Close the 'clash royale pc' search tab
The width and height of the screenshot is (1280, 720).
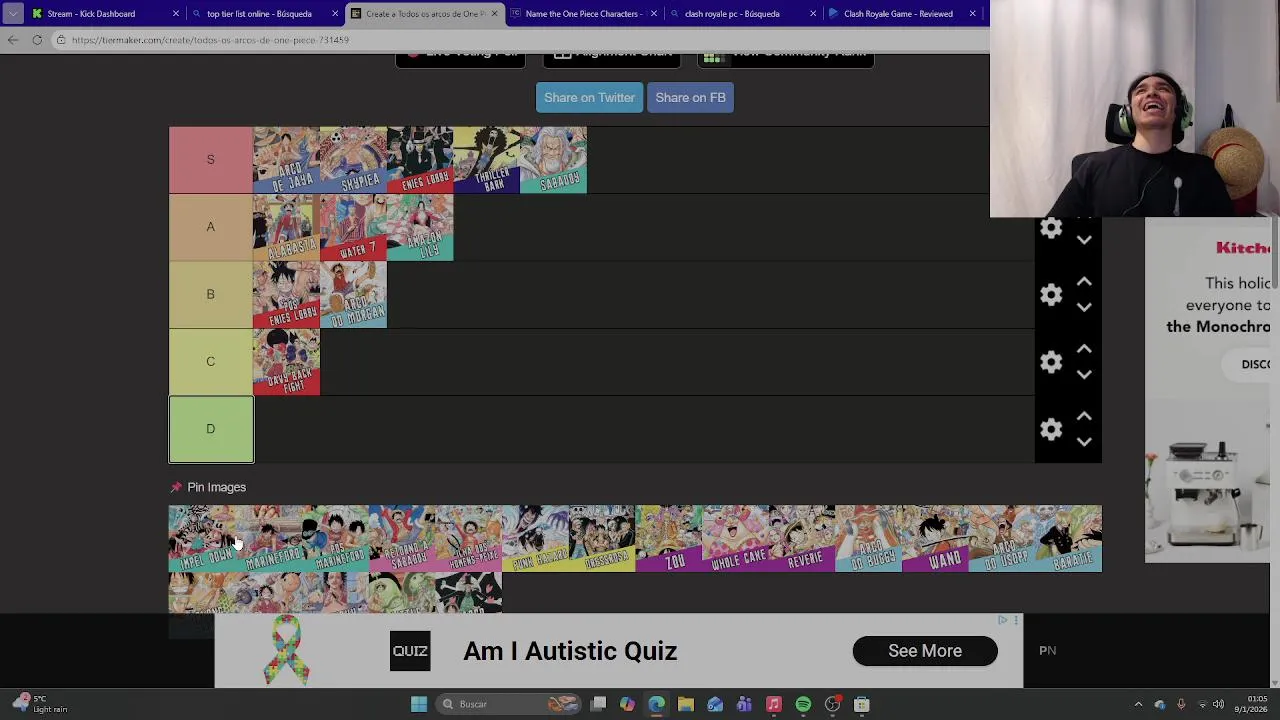tap(813, 14)
